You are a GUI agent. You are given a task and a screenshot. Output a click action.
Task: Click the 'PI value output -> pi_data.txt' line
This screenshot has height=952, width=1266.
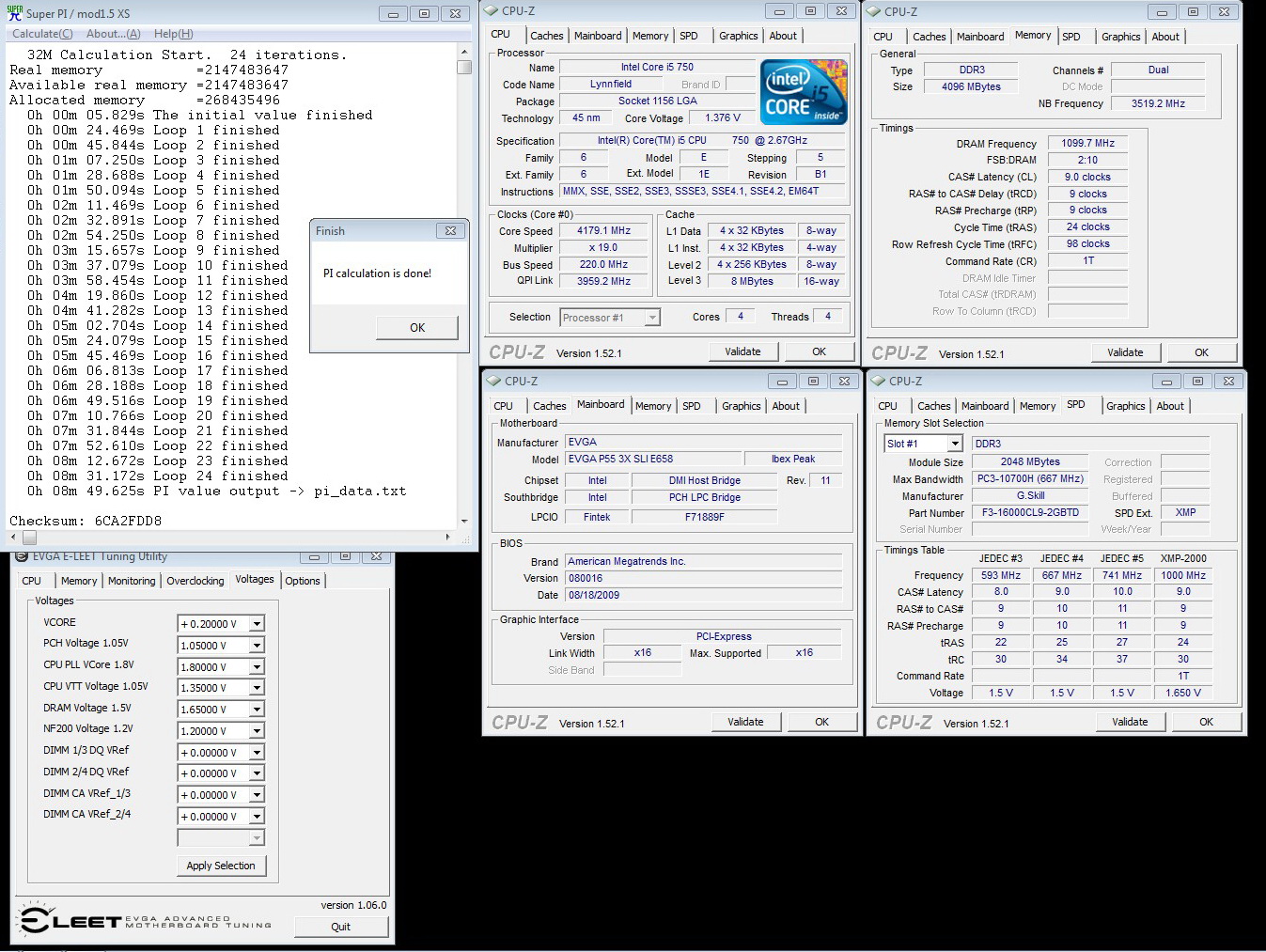coord(217,491)
